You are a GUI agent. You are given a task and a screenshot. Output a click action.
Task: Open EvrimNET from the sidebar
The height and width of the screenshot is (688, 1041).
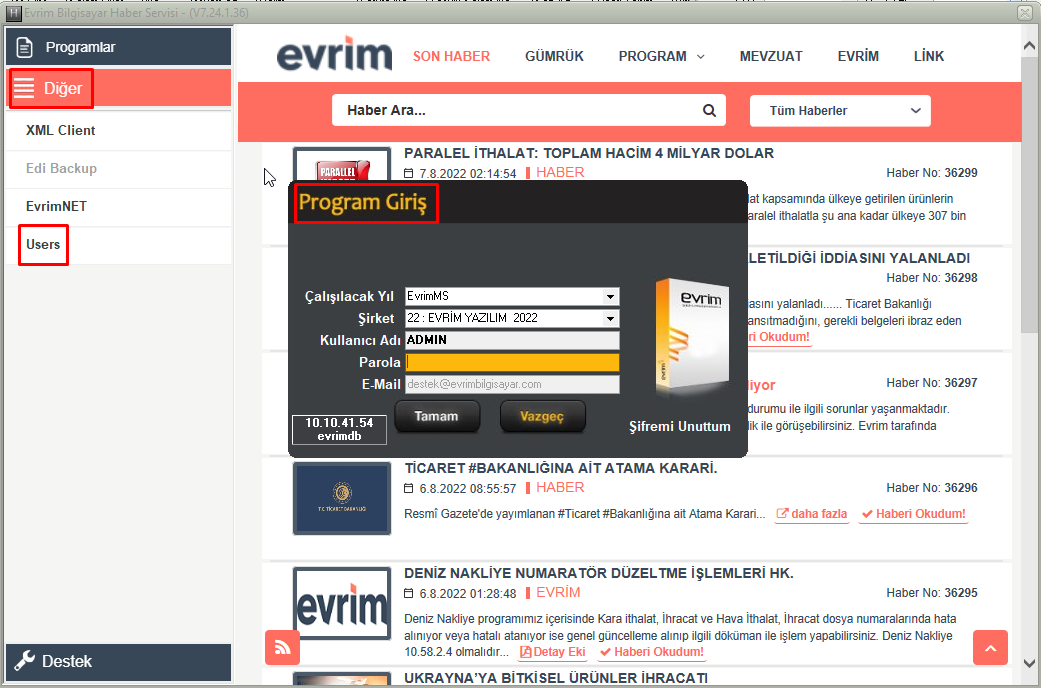pyautogui.click(x=118, y=207)
